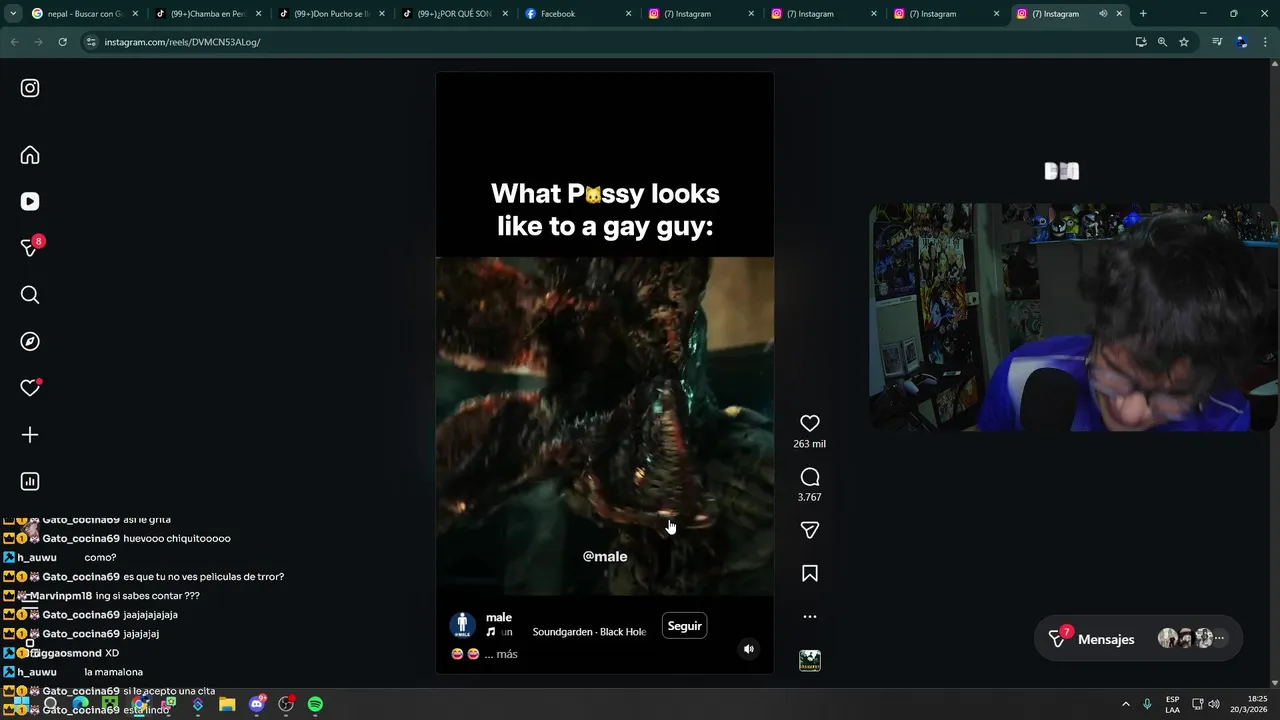Open Discord from the taskbar
Screen dimensions: 1280x720
click(x=257, y=704)
